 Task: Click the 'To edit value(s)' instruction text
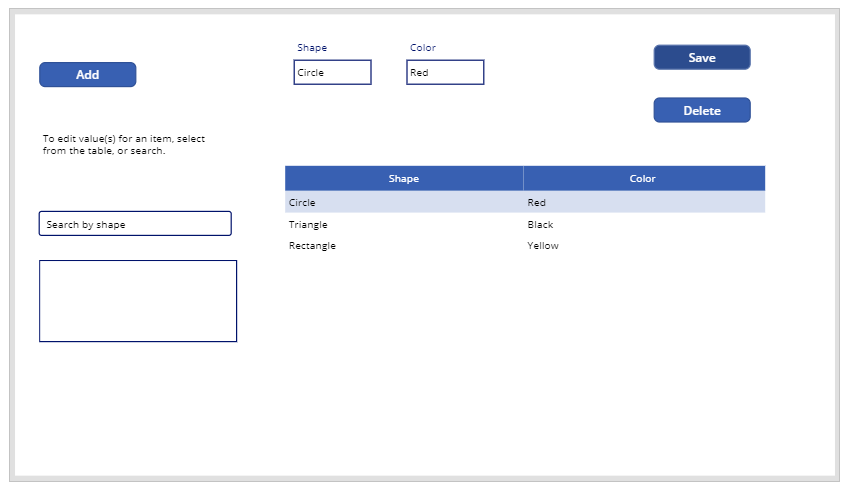click(x=124, y=144)
